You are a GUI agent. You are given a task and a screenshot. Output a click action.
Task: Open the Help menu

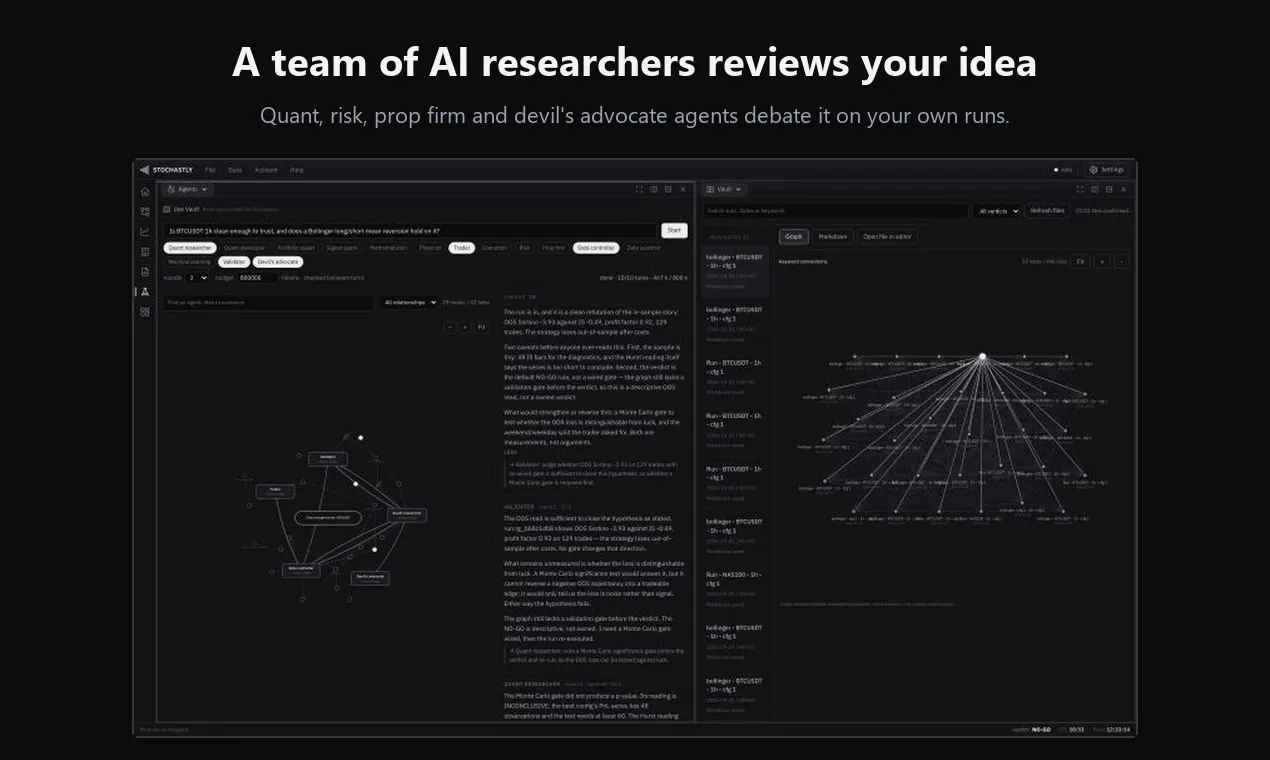(297, 170)
